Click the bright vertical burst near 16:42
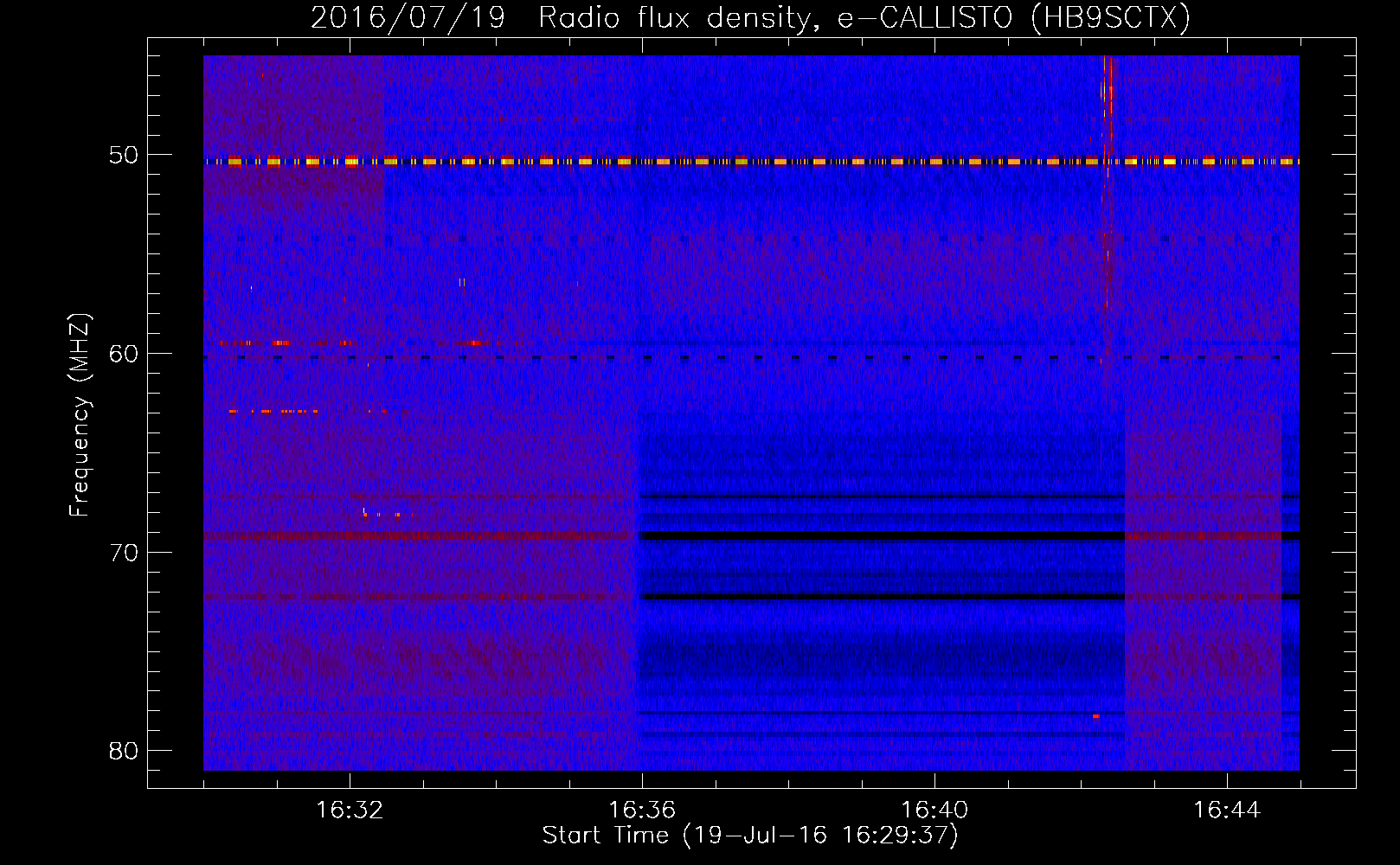 coord(1107,182)
